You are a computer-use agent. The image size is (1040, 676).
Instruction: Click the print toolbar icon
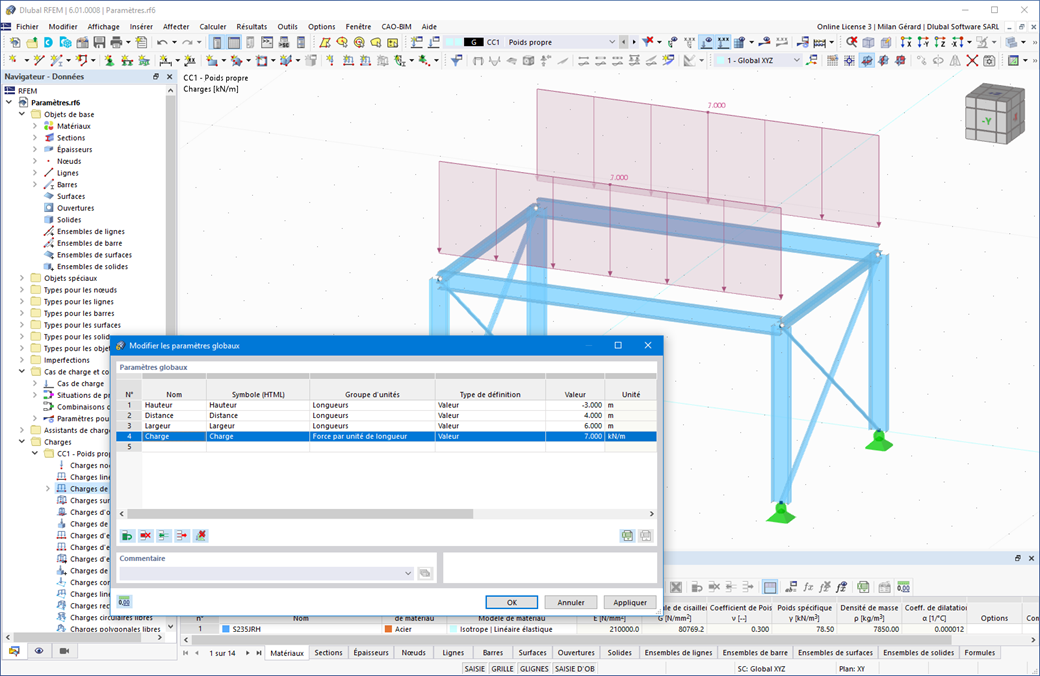click(116, 42)
